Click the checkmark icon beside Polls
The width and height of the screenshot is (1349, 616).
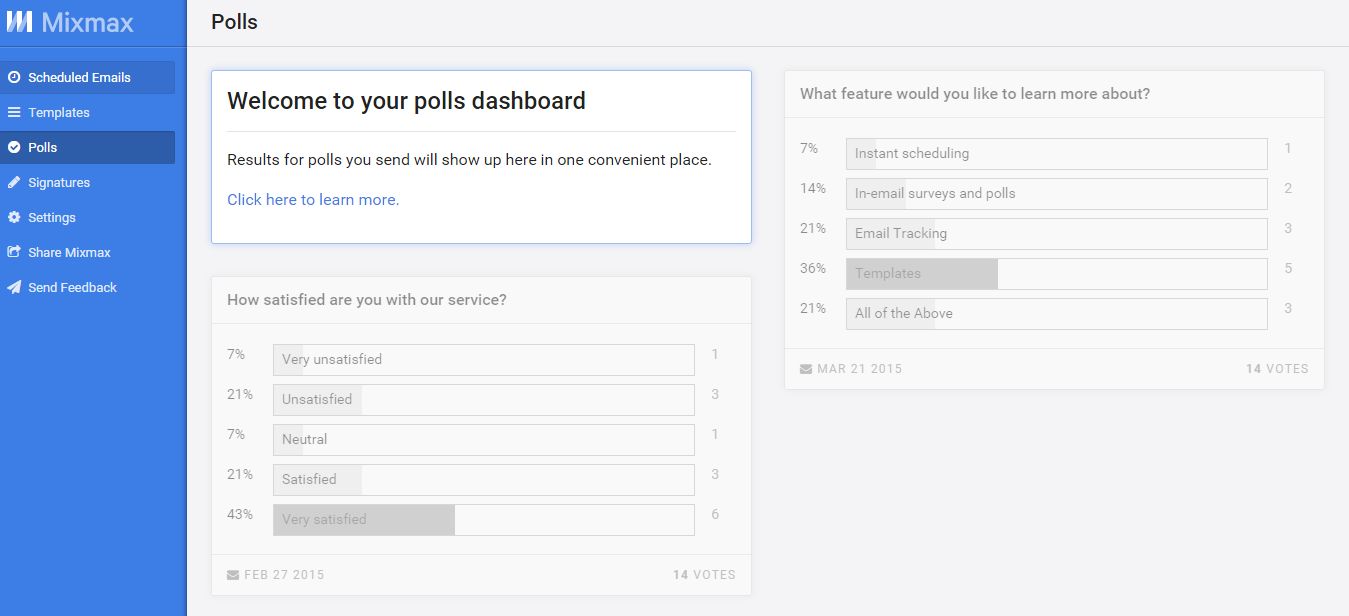(14, 147)
